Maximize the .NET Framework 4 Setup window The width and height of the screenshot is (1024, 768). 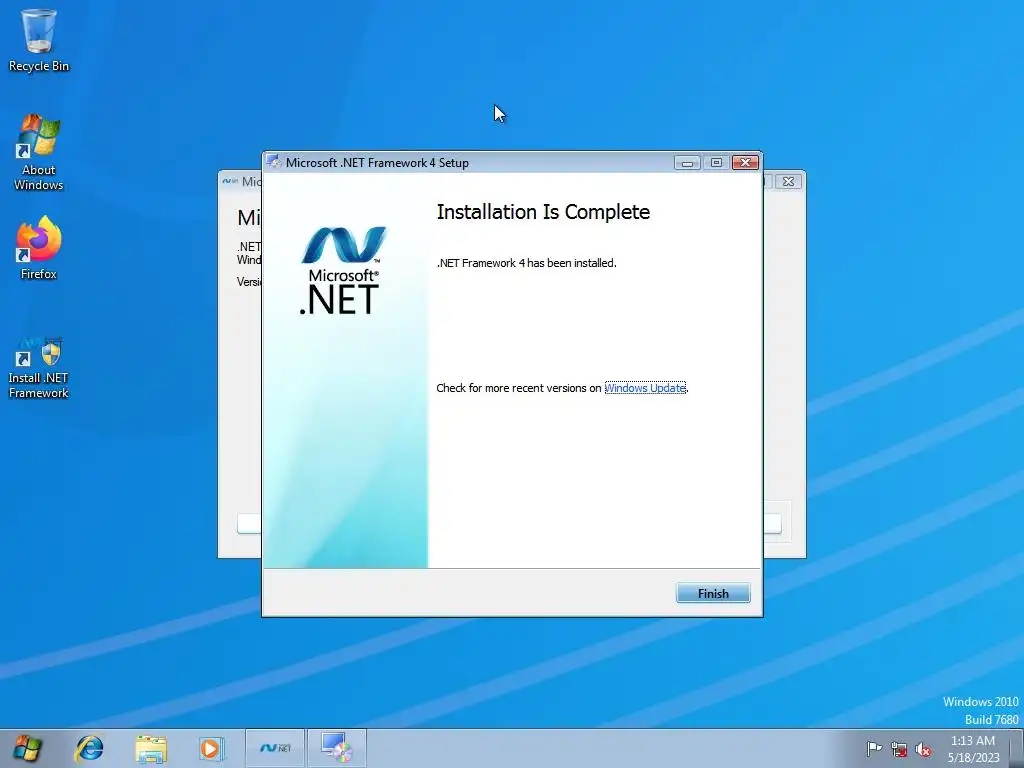[x=716, y=163]
